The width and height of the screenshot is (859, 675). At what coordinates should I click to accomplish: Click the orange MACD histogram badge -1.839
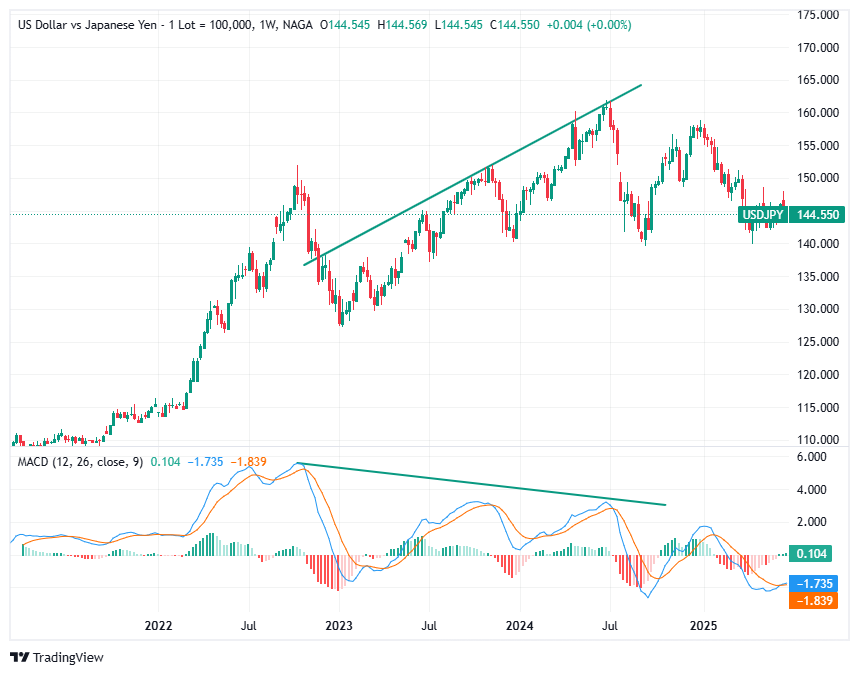pyautogui.click(x=812, y=601)
